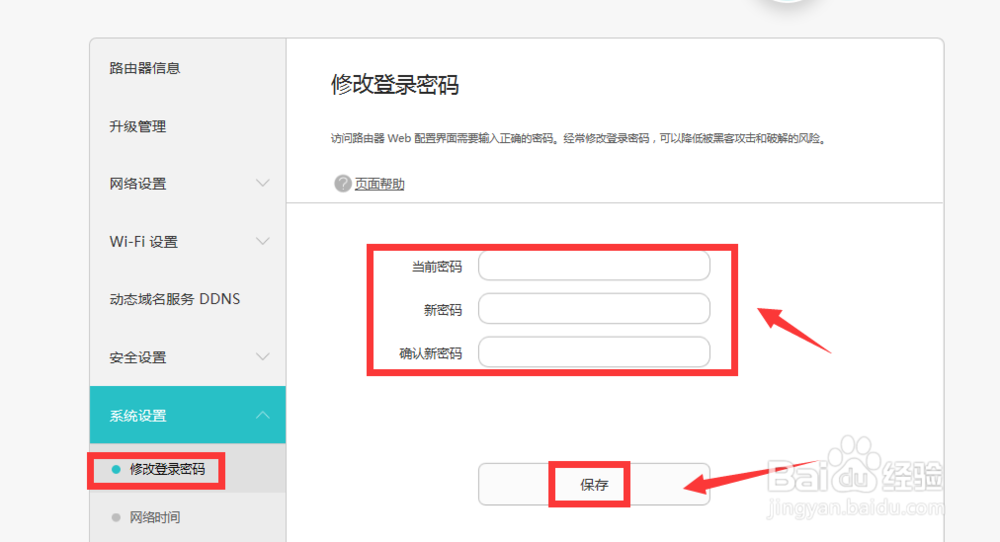Click the question mark help icon
1000x542 pixels.
343,184
